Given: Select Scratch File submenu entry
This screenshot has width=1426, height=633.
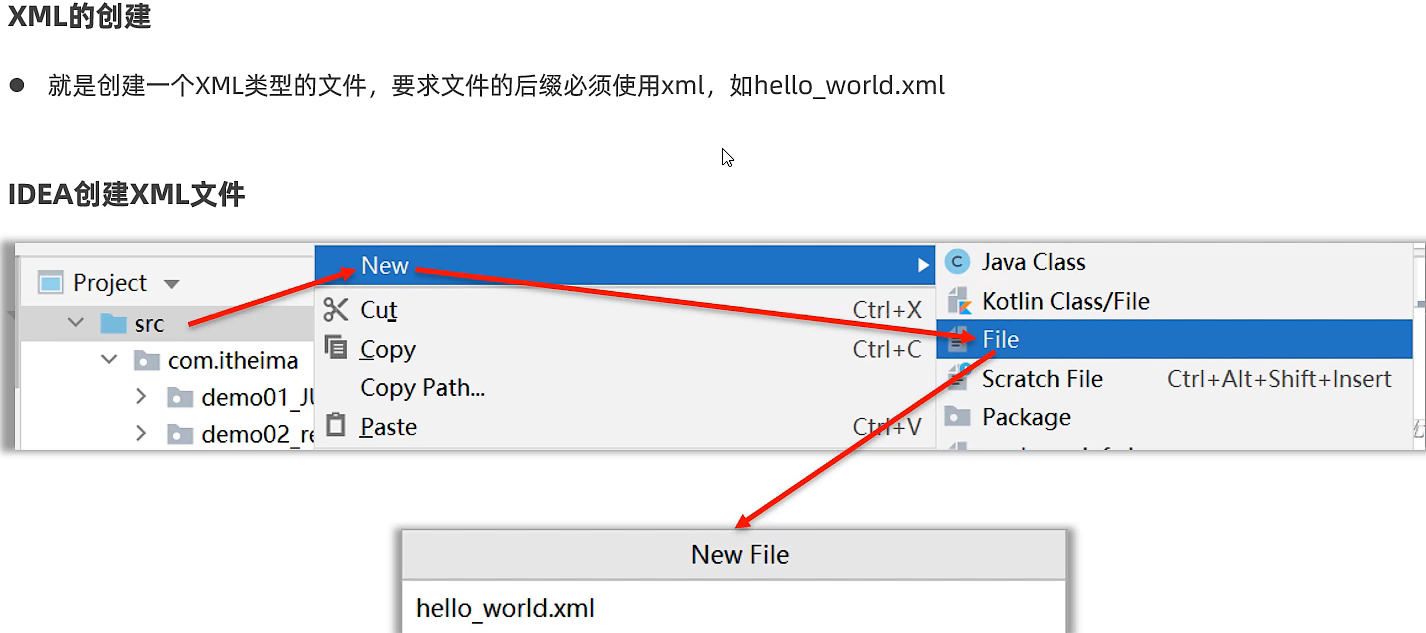Looking at the screenshot, I should pyautogui.click(x=1042, y=379).
